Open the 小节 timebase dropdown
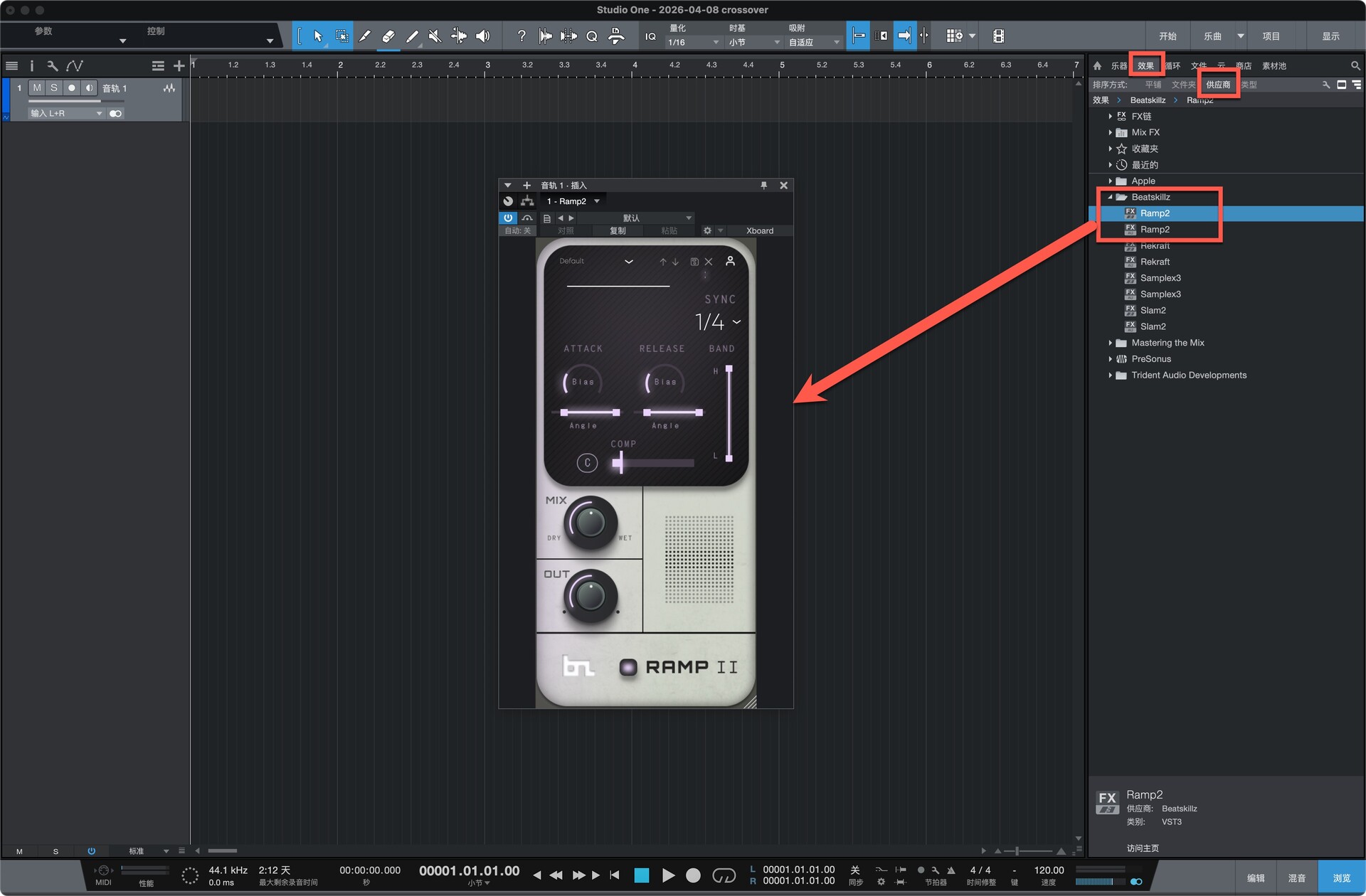The height and width of the screenshot is (896, 1366). [753, 43]
